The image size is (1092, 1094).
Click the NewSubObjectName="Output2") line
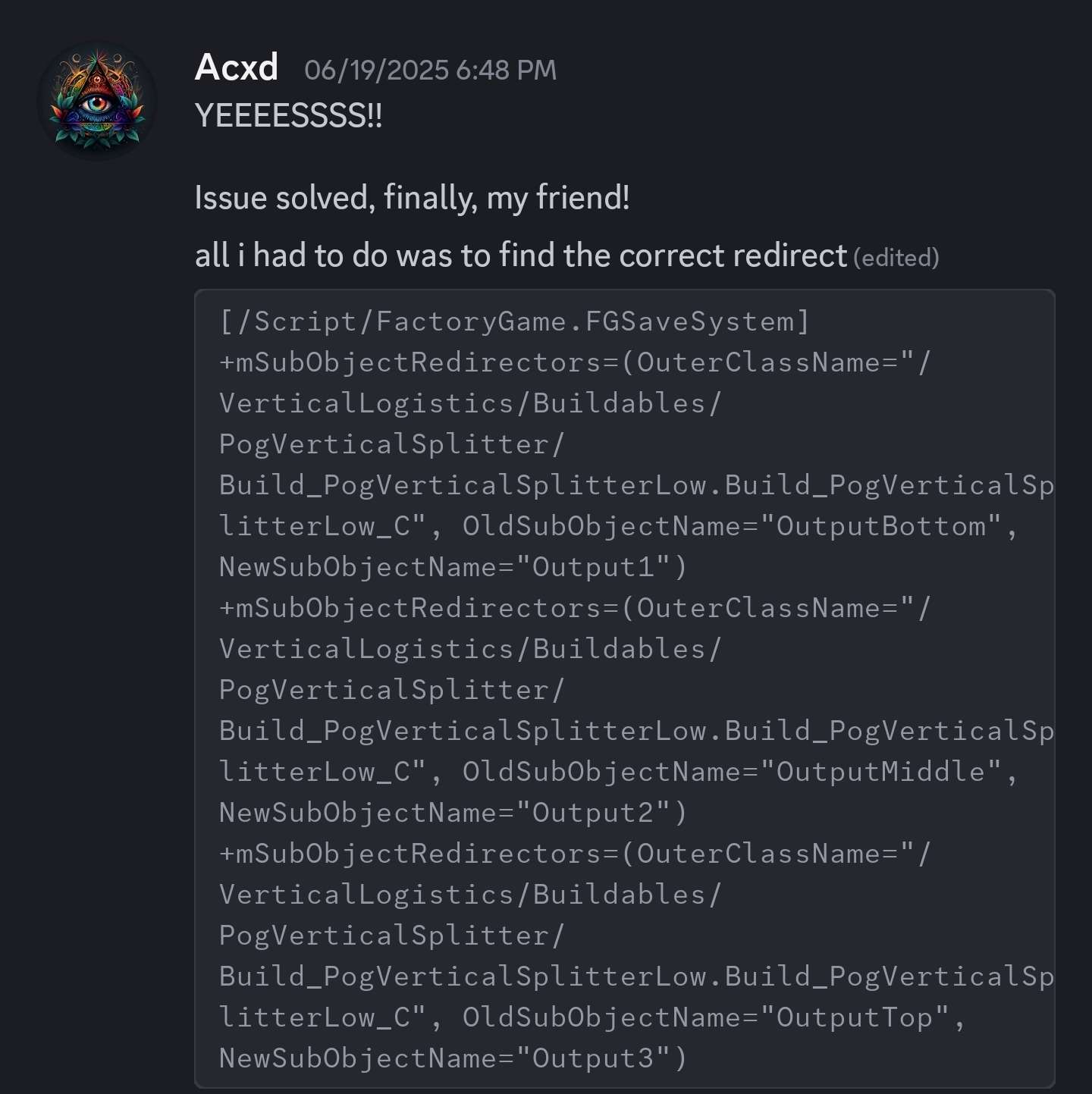coord(453,813)
